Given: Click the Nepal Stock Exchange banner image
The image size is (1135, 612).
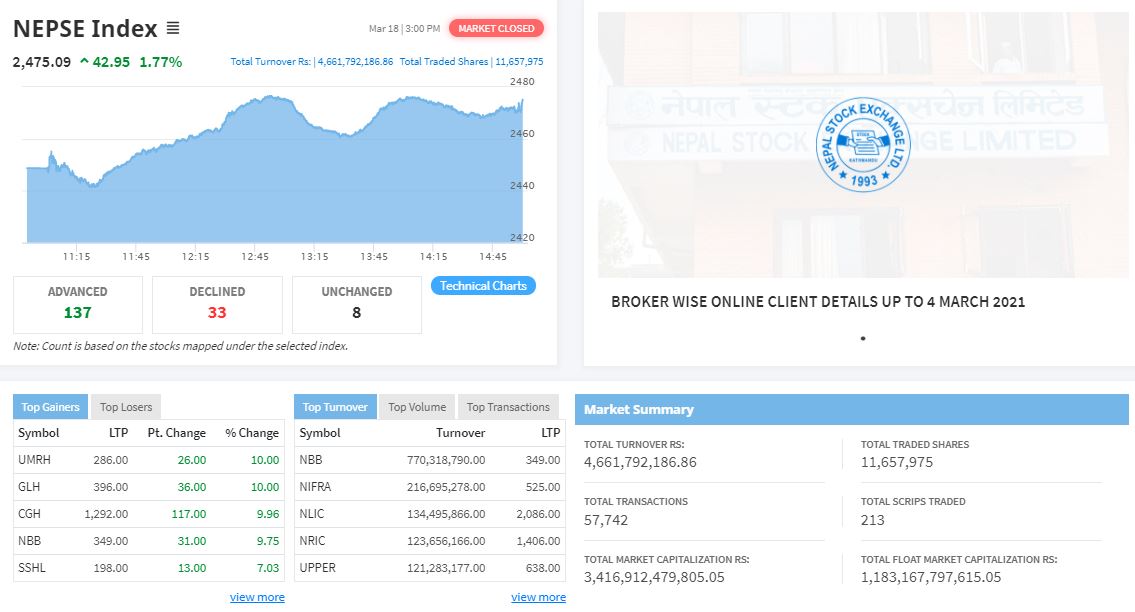Looking at the screenshot, I should (x=863, y=144).
